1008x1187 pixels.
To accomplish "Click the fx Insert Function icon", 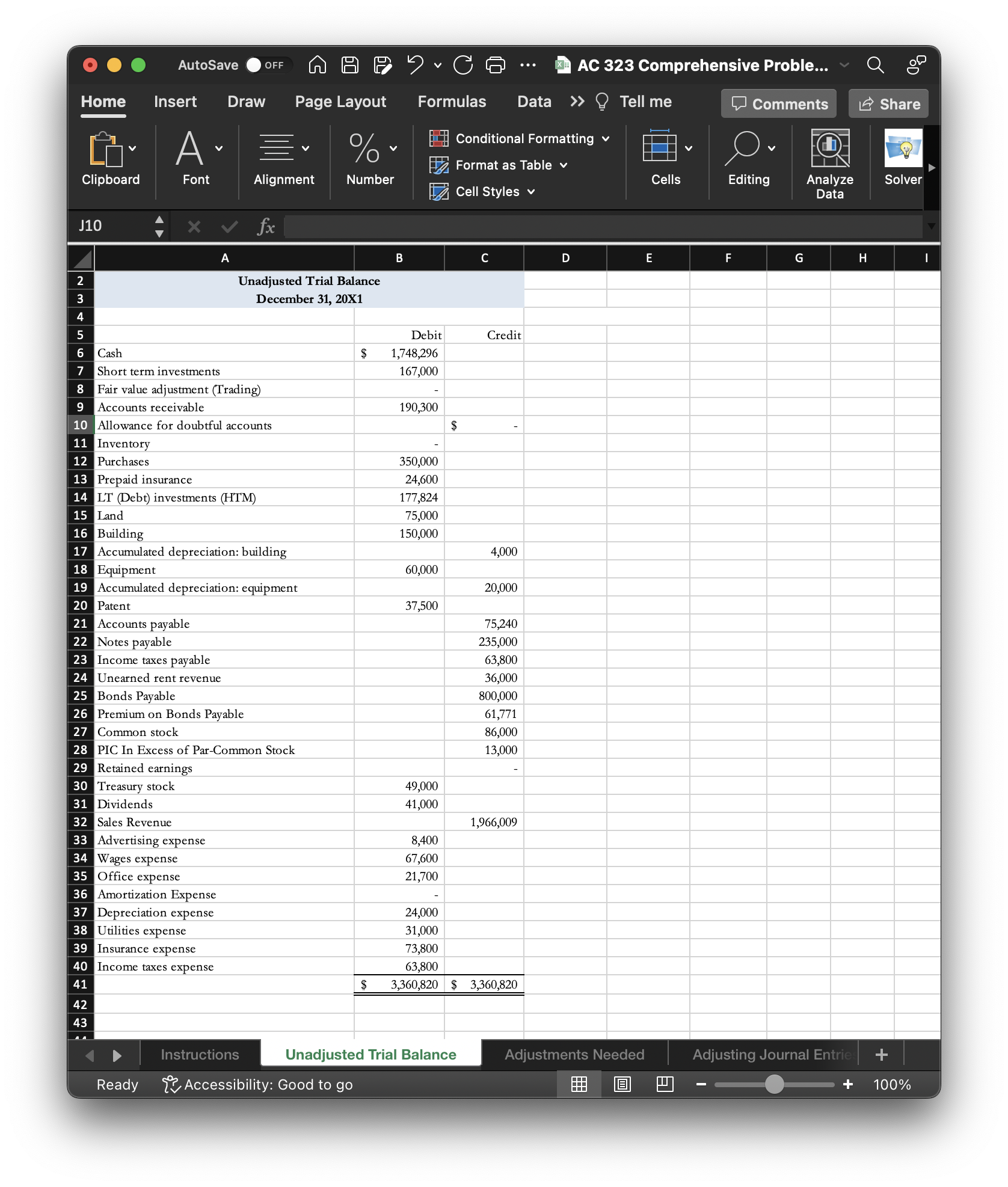I will pyautogui.click(x=265, y=227).
